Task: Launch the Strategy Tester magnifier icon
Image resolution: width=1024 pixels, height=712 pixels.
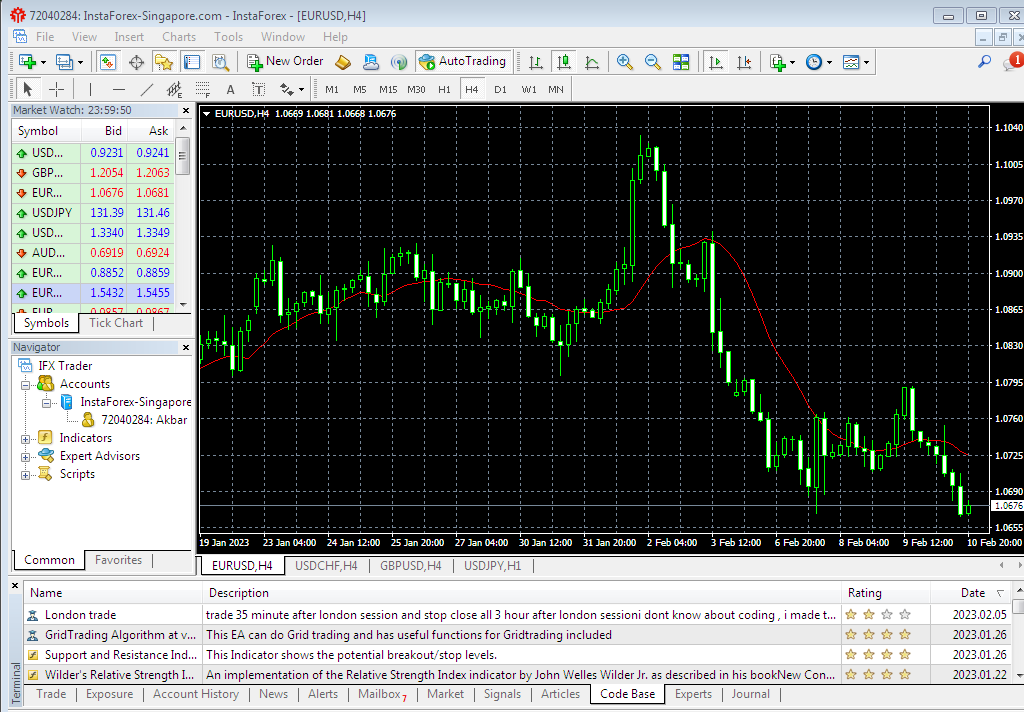Action: (x=221, y=62)
